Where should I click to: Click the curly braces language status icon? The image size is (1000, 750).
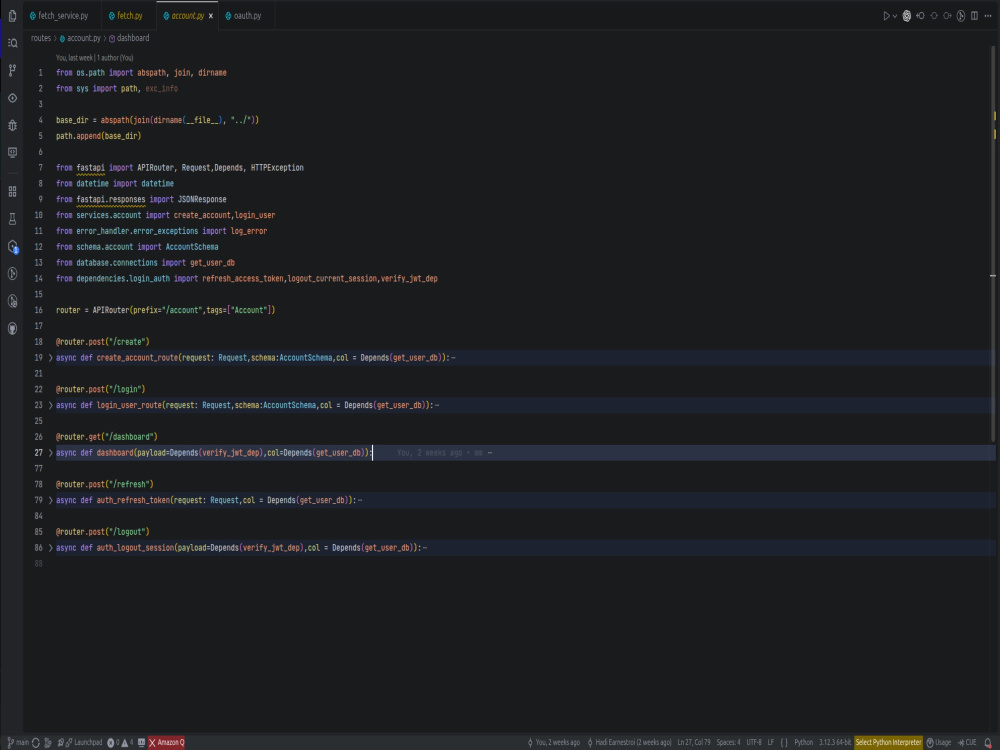click(784, 742)
